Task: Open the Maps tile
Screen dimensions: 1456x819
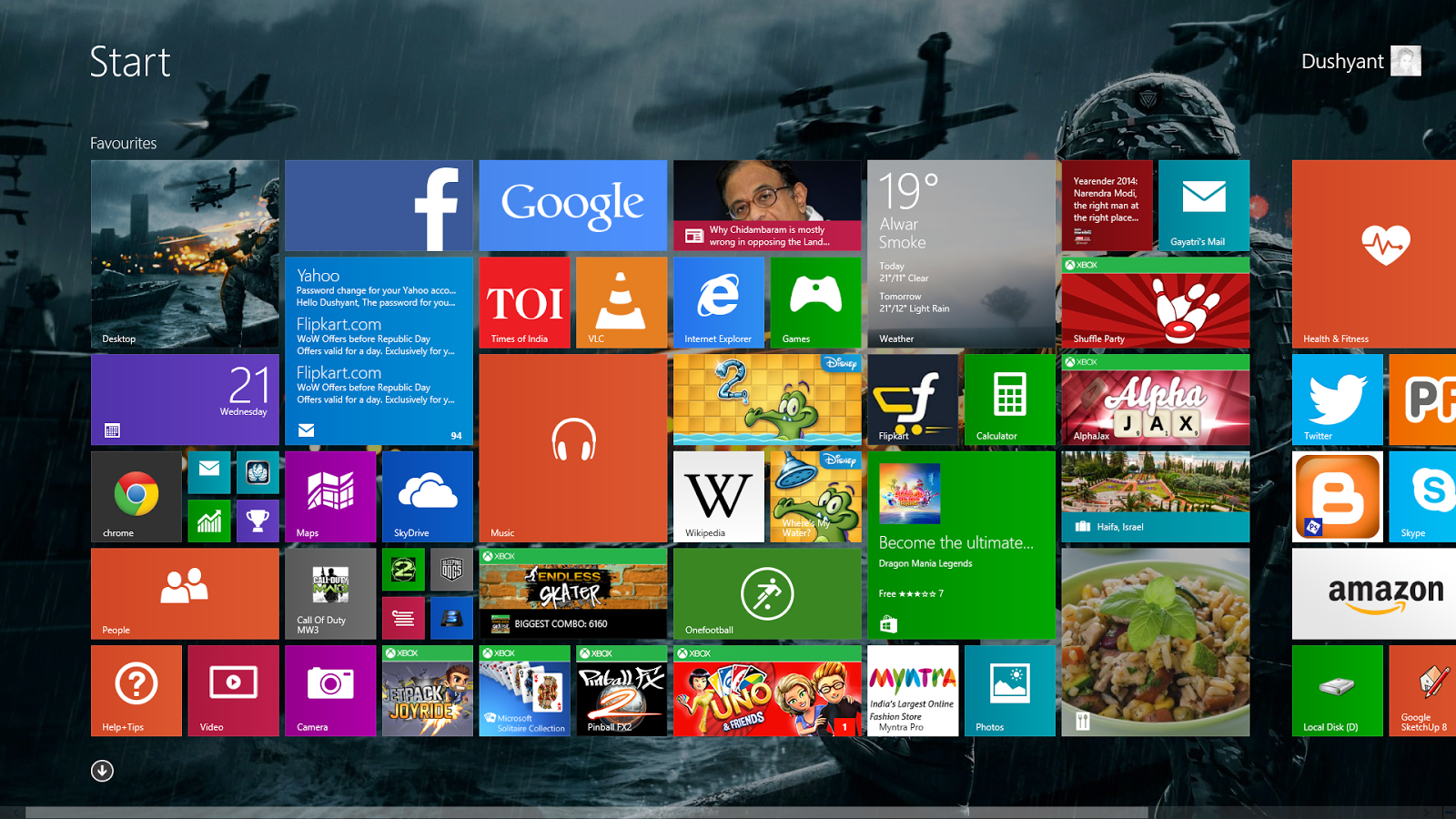Action: tap(330, 497)
